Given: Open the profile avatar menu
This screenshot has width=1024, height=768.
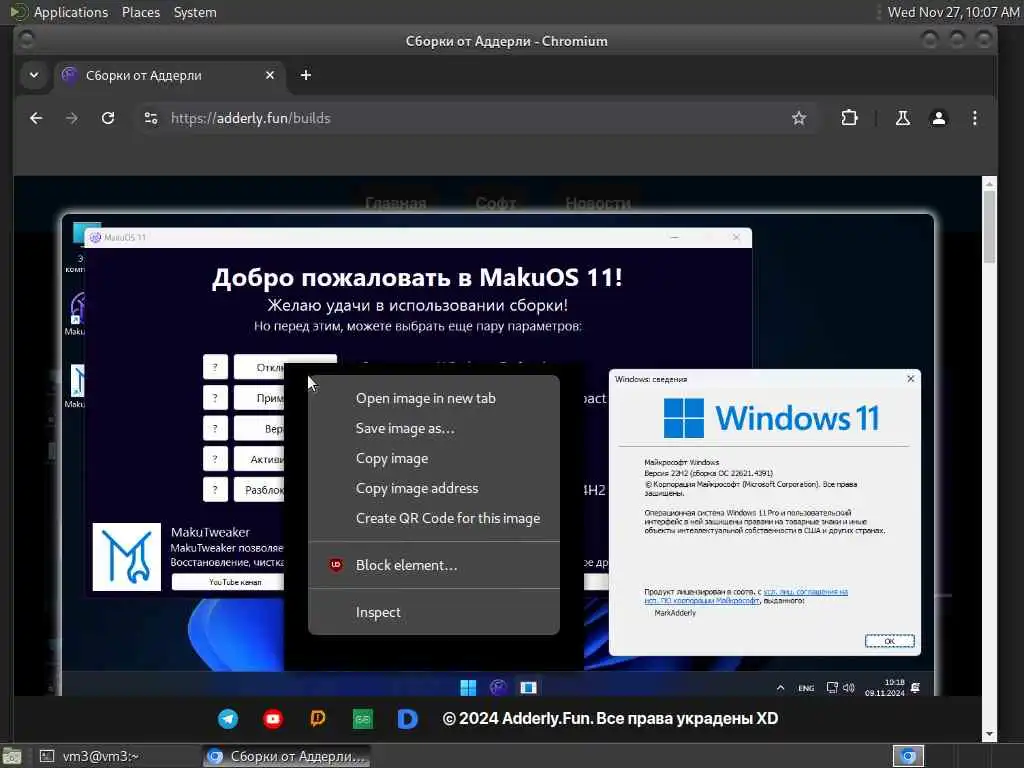Looking at the screenshot, I should 938,118.
